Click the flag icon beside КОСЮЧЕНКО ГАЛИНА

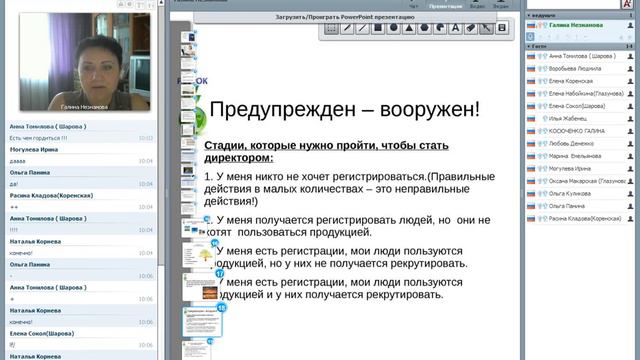pyautogui.click(x=531, y=131)
